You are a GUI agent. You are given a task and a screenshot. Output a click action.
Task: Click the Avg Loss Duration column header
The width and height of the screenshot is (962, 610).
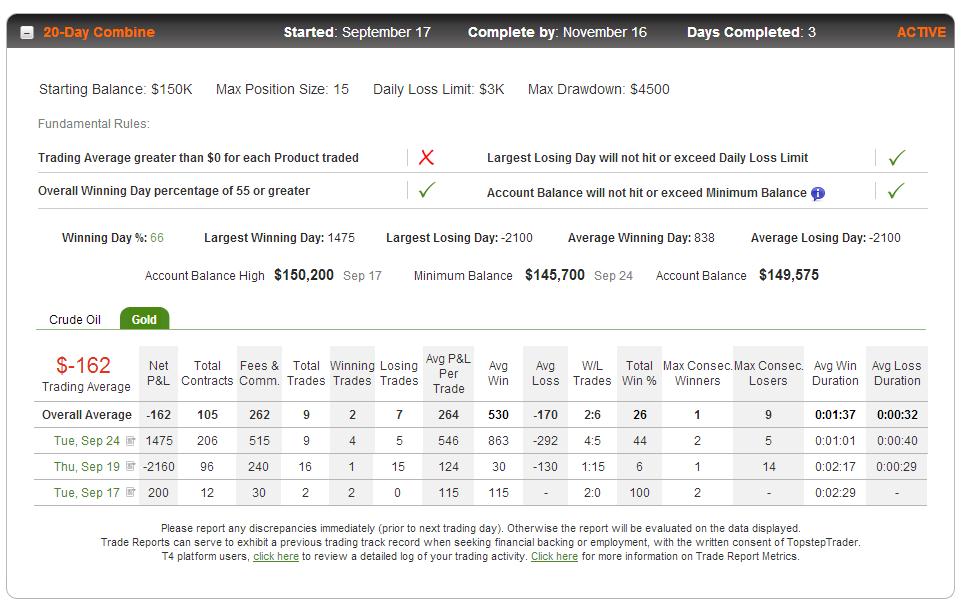(897, 373)
